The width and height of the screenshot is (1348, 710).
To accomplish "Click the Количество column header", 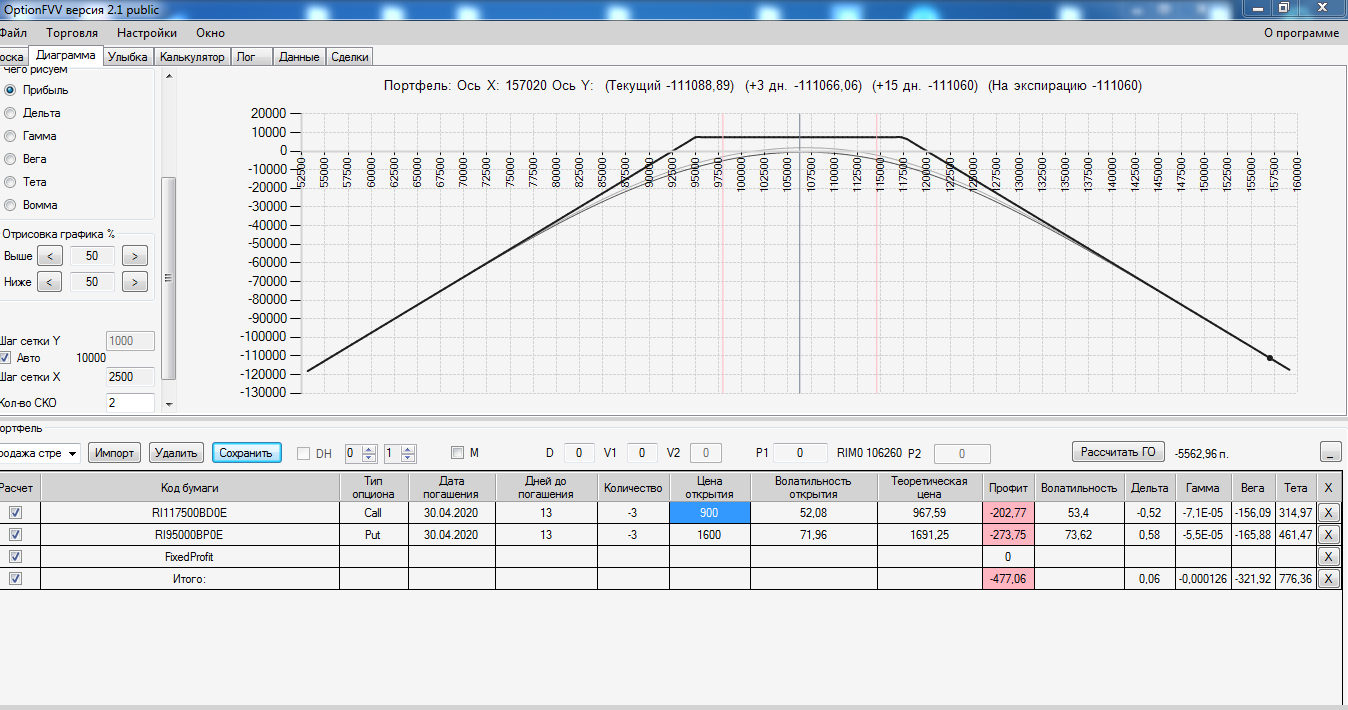I will coord(634,487).
